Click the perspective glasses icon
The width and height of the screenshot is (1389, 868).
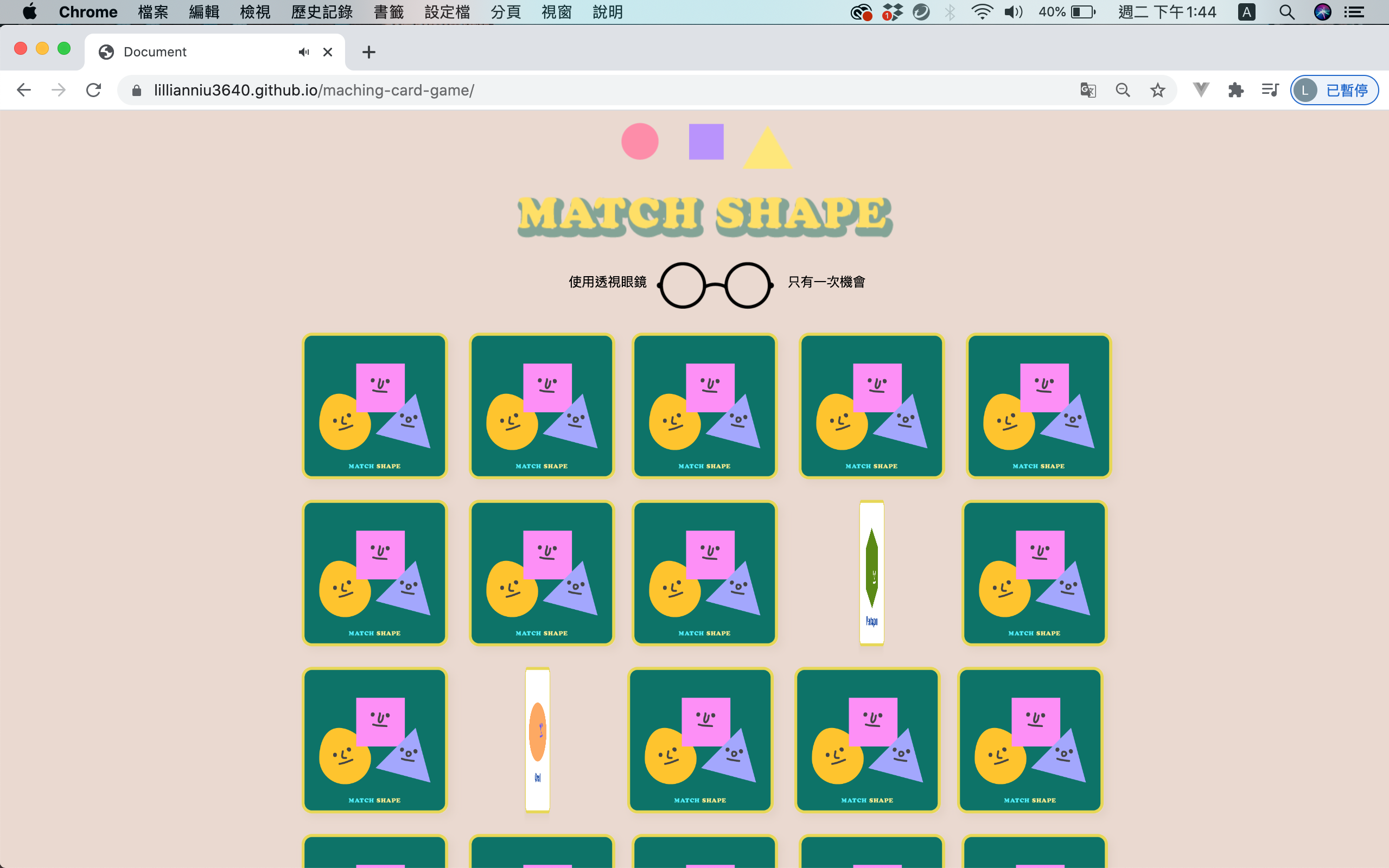click(x=715, y=284)
